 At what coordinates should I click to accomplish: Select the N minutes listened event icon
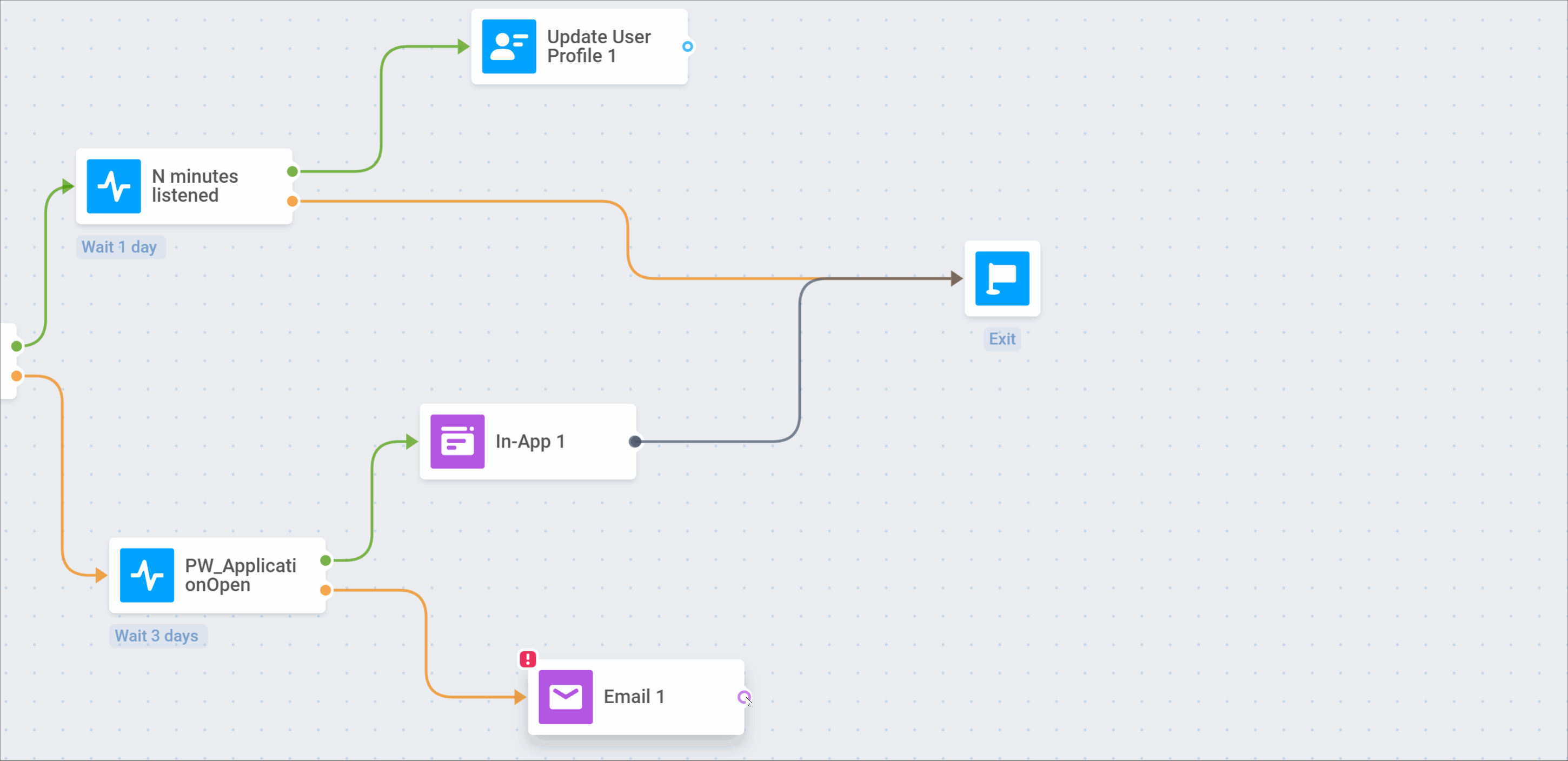114,186
